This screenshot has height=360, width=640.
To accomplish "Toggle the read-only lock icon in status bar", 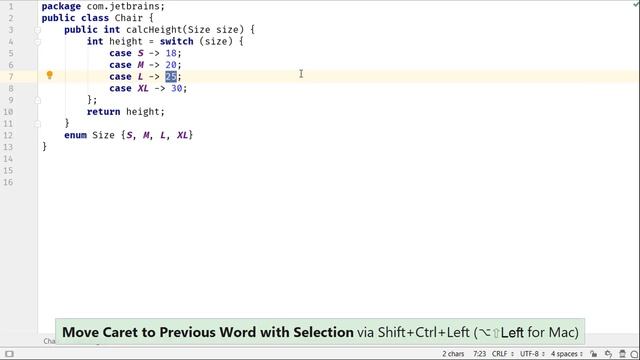I will (x=593, y=354).
